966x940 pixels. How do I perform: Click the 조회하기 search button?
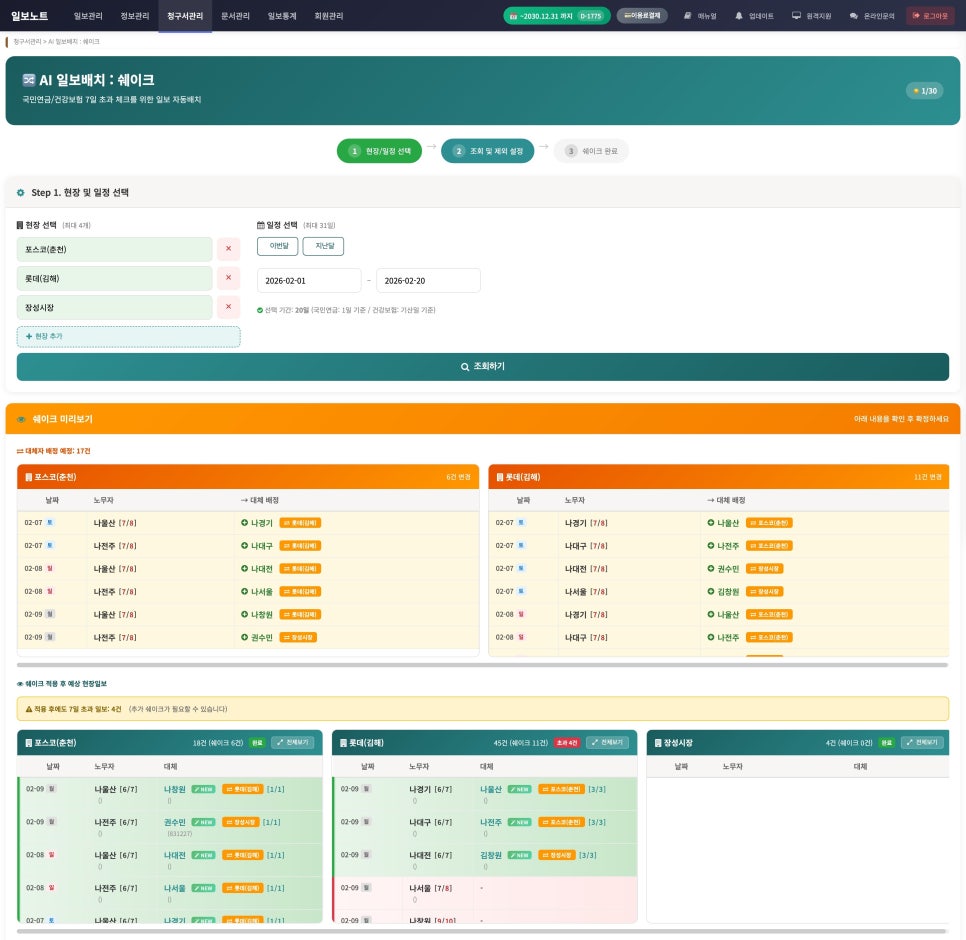click(482, 367)
